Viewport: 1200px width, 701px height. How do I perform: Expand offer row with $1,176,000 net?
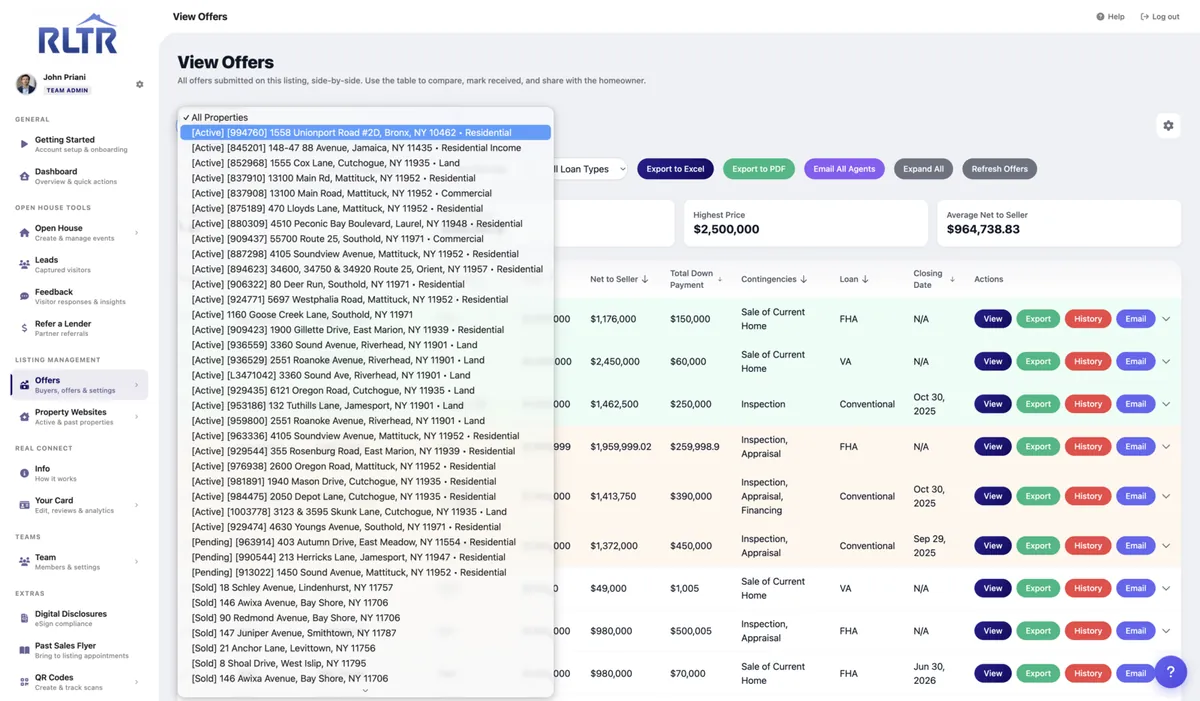click(x=1166, y=319)
